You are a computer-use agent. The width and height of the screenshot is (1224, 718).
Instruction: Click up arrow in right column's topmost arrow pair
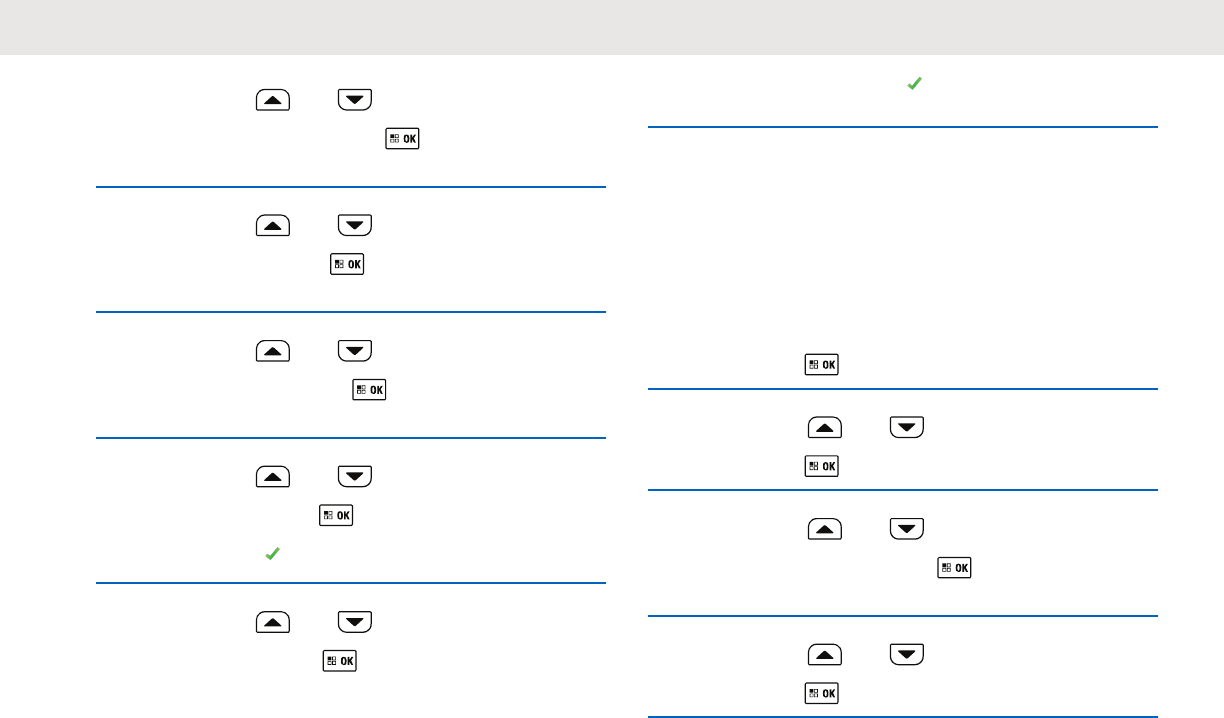click(x=825, y=428)
